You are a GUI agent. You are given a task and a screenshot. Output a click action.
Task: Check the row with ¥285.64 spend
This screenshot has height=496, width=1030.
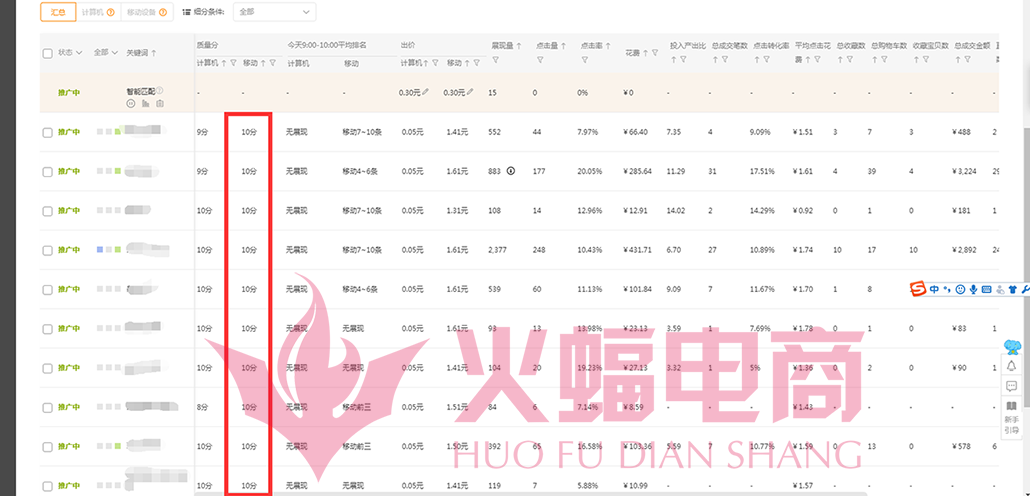coord(47,172)
